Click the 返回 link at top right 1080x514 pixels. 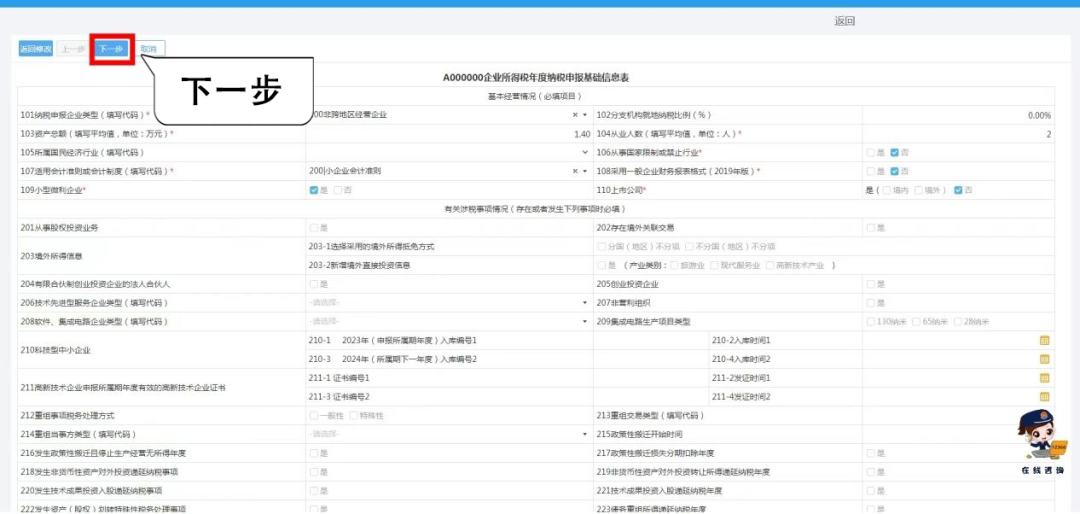pyautogui.click(x=844, y=21)
